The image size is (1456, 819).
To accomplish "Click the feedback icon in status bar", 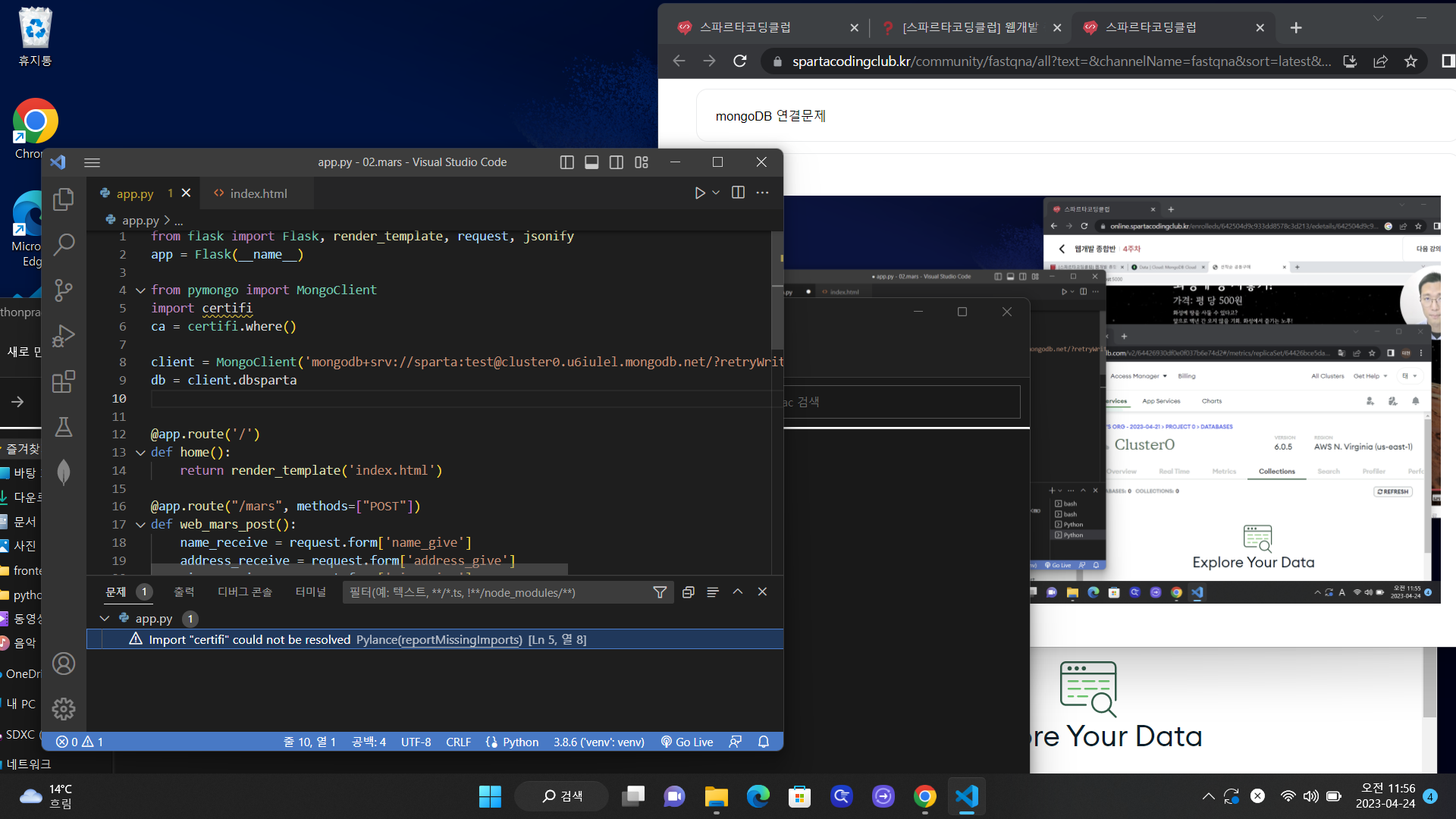I will (735, 742).
